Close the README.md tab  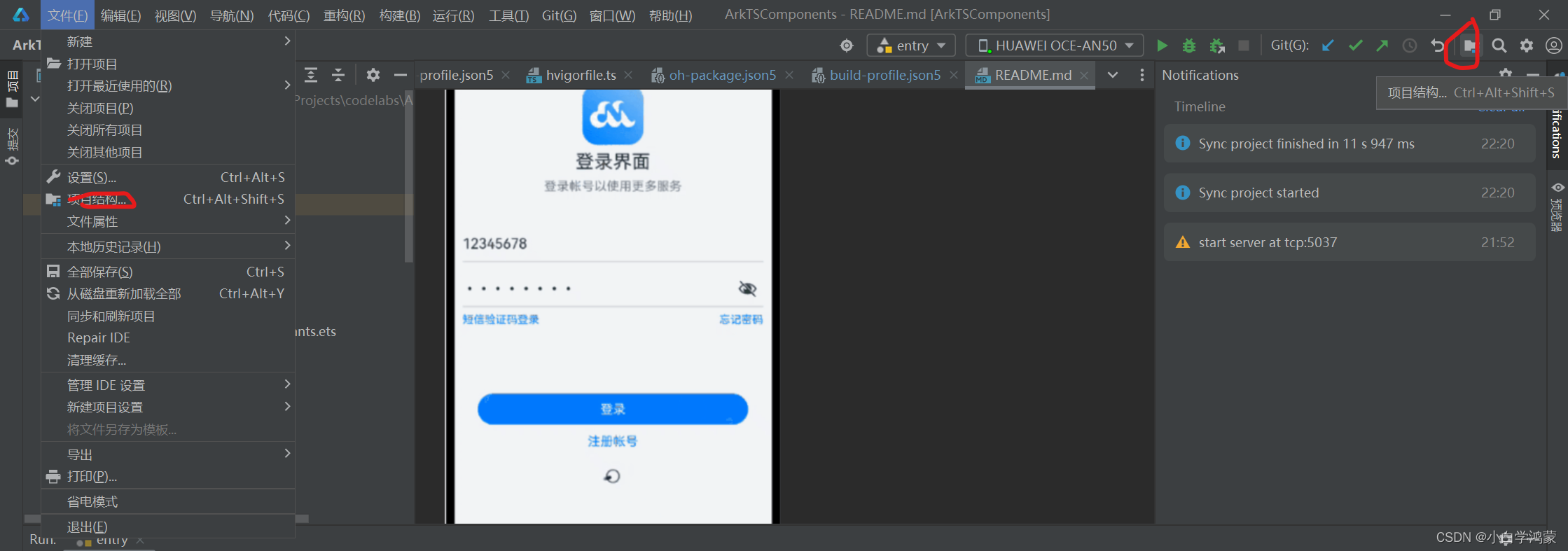(x=1085, y=75)
